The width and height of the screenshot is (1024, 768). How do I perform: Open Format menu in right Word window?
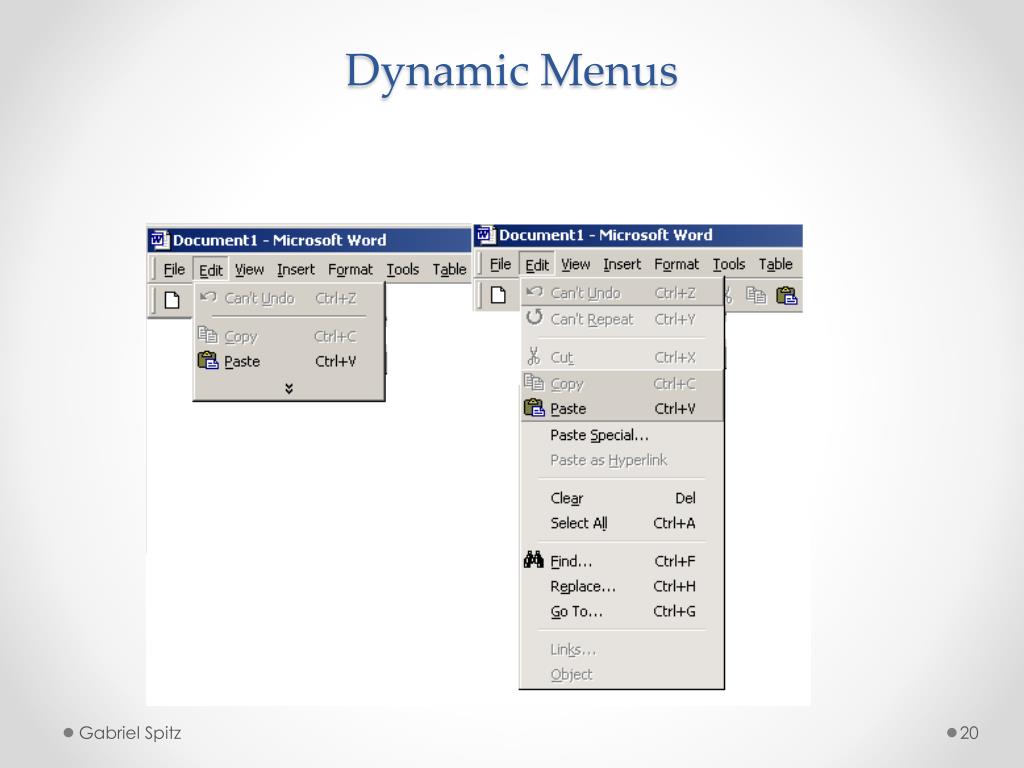pyautogui.click(x=677, y=264)
